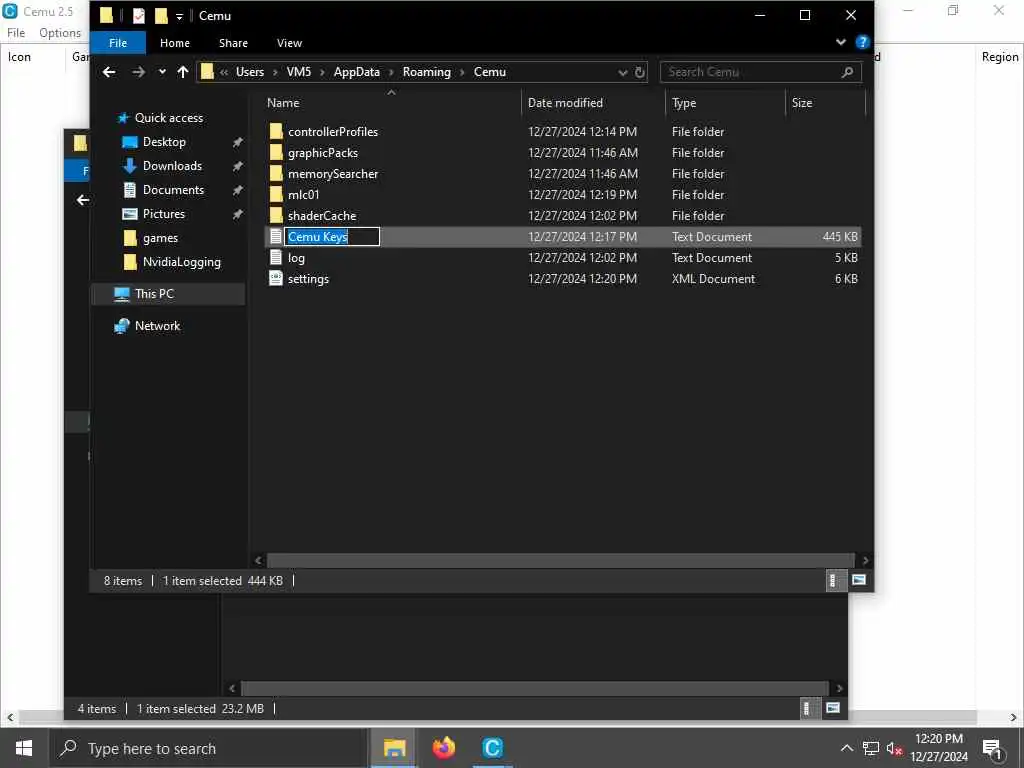Open Downloads in navigation pane
The width and height of the screenshot is (1024, 768).
point(172,166)
